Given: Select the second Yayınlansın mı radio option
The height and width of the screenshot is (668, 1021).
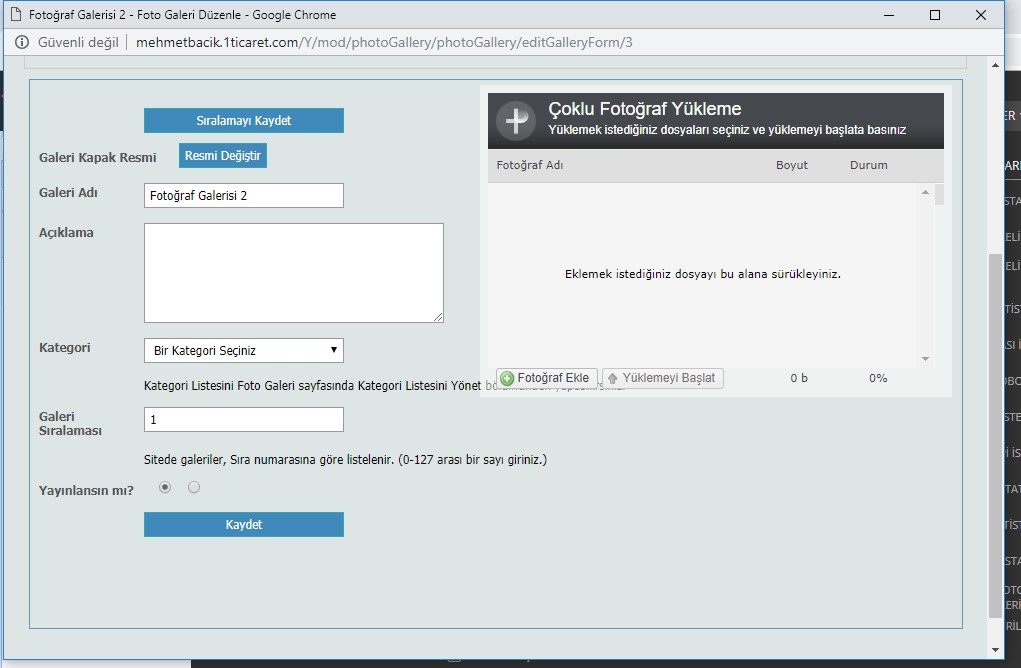Looking at the screenshot, I should [x=194, y=487].
